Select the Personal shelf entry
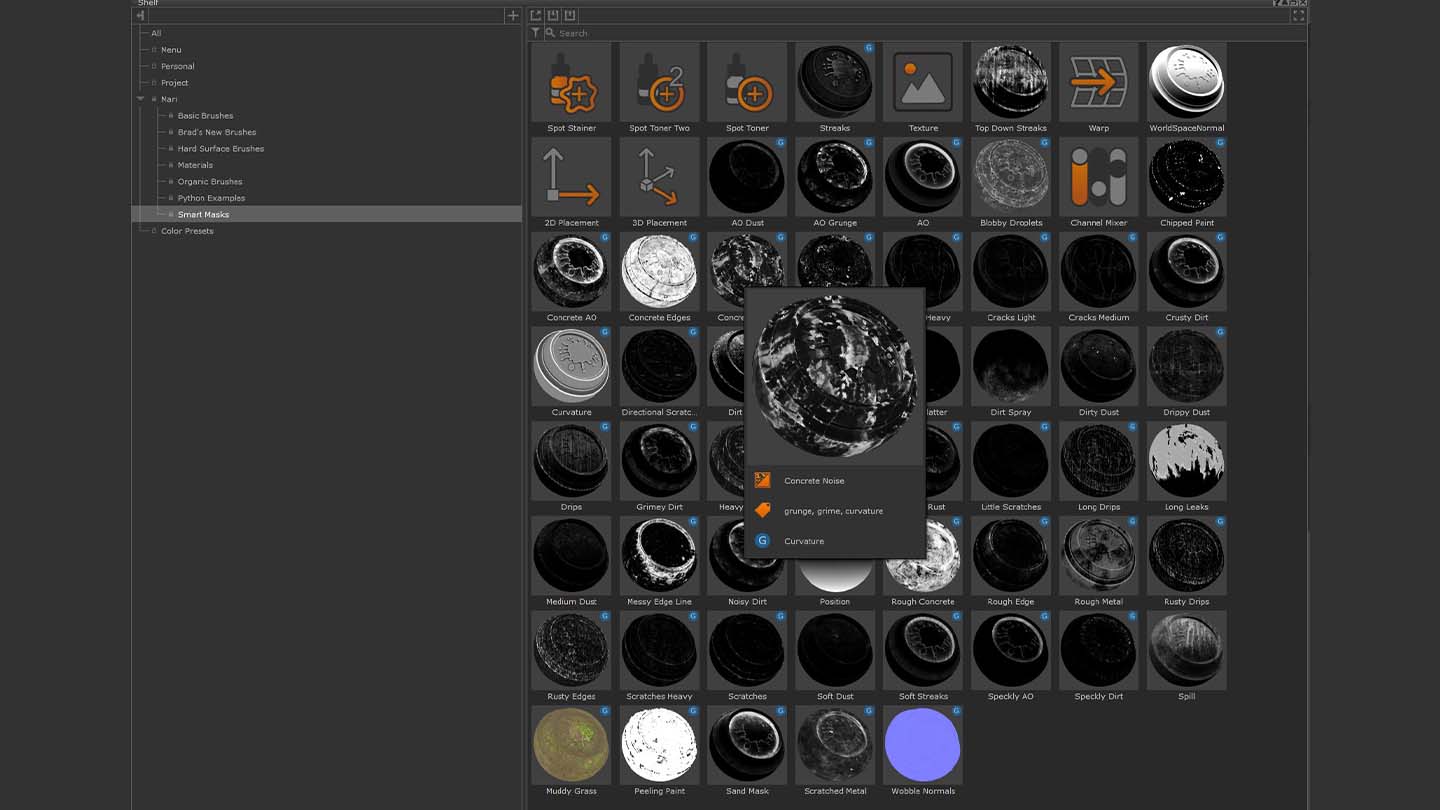This screenshot has width=1440, height=810. [177, 66]
